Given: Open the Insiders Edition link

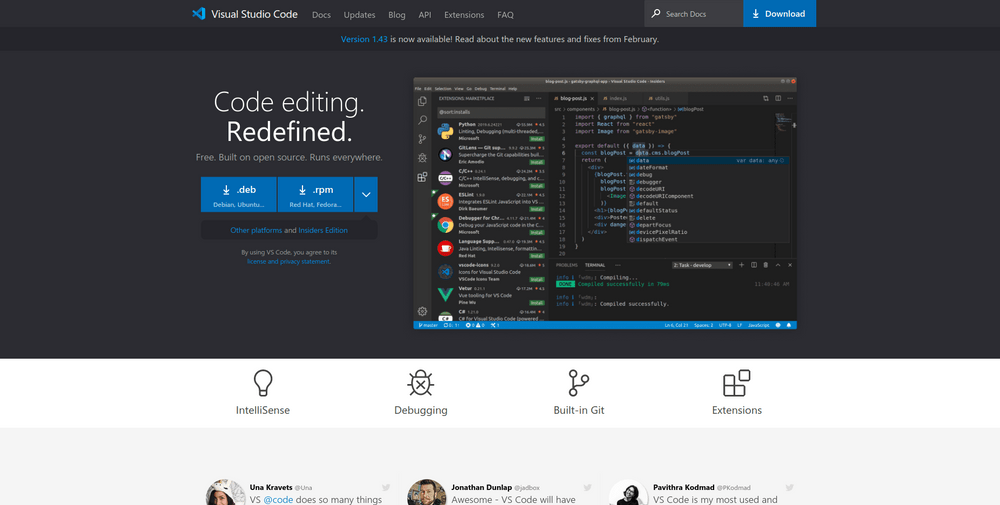Looking at the screenshot, I should click(323, 230).
